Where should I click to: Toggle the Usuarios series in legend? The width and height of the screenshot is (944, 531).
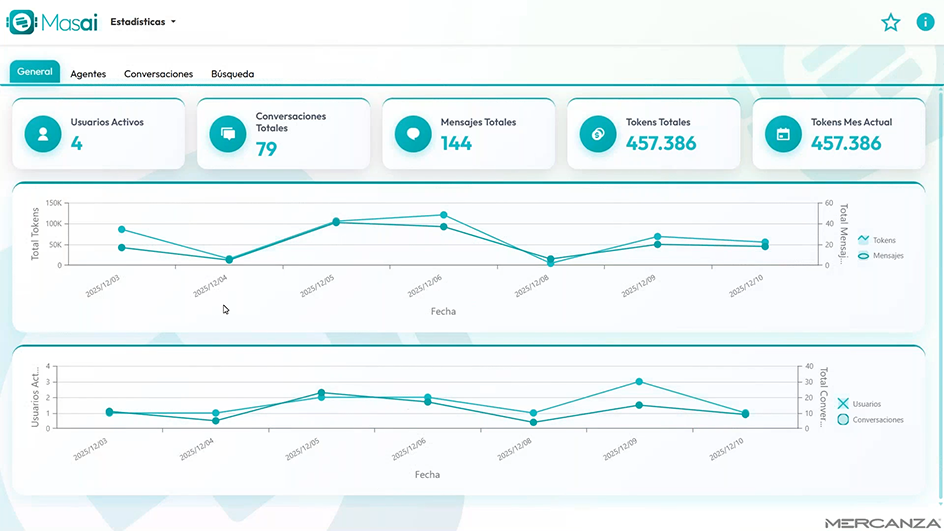(866, 404)
